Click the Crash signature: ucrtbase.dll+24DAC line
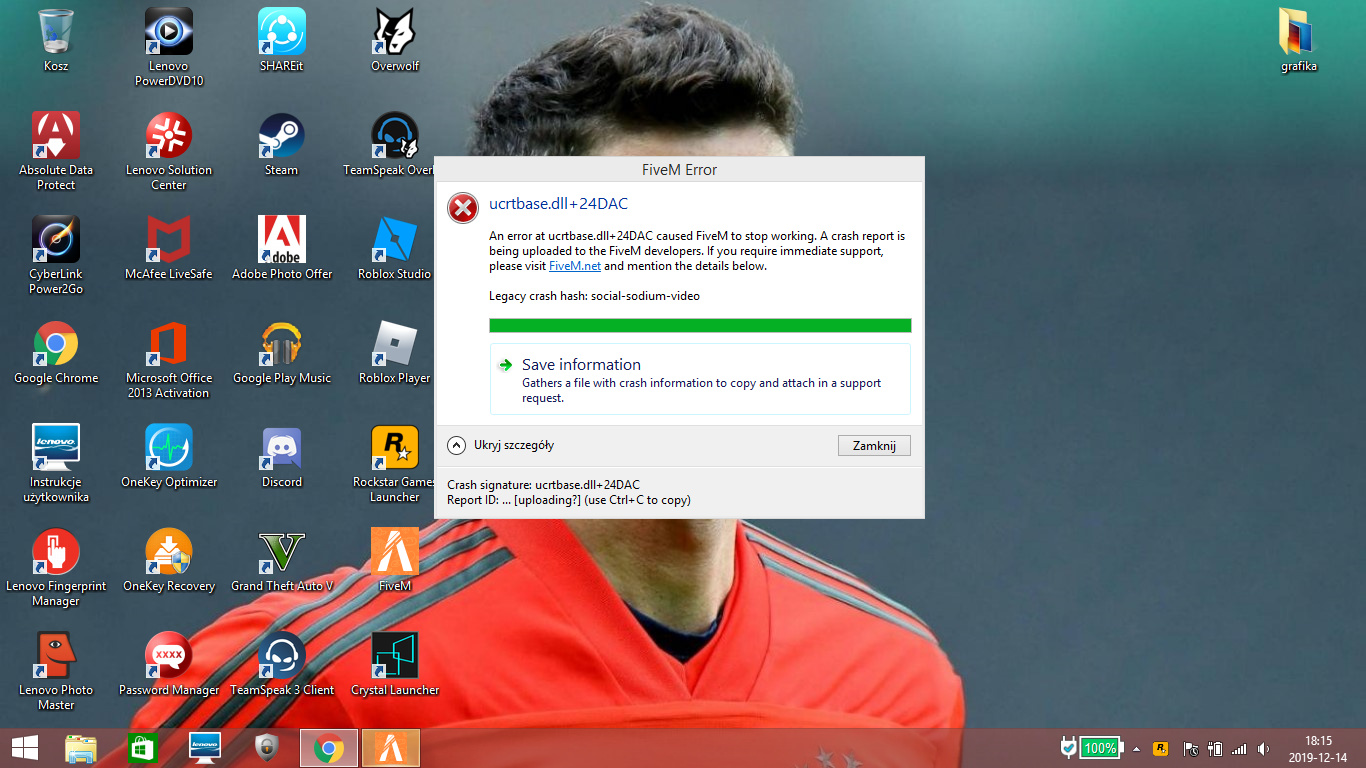Screen dimensions: 1366x768 tap(543, 485)
